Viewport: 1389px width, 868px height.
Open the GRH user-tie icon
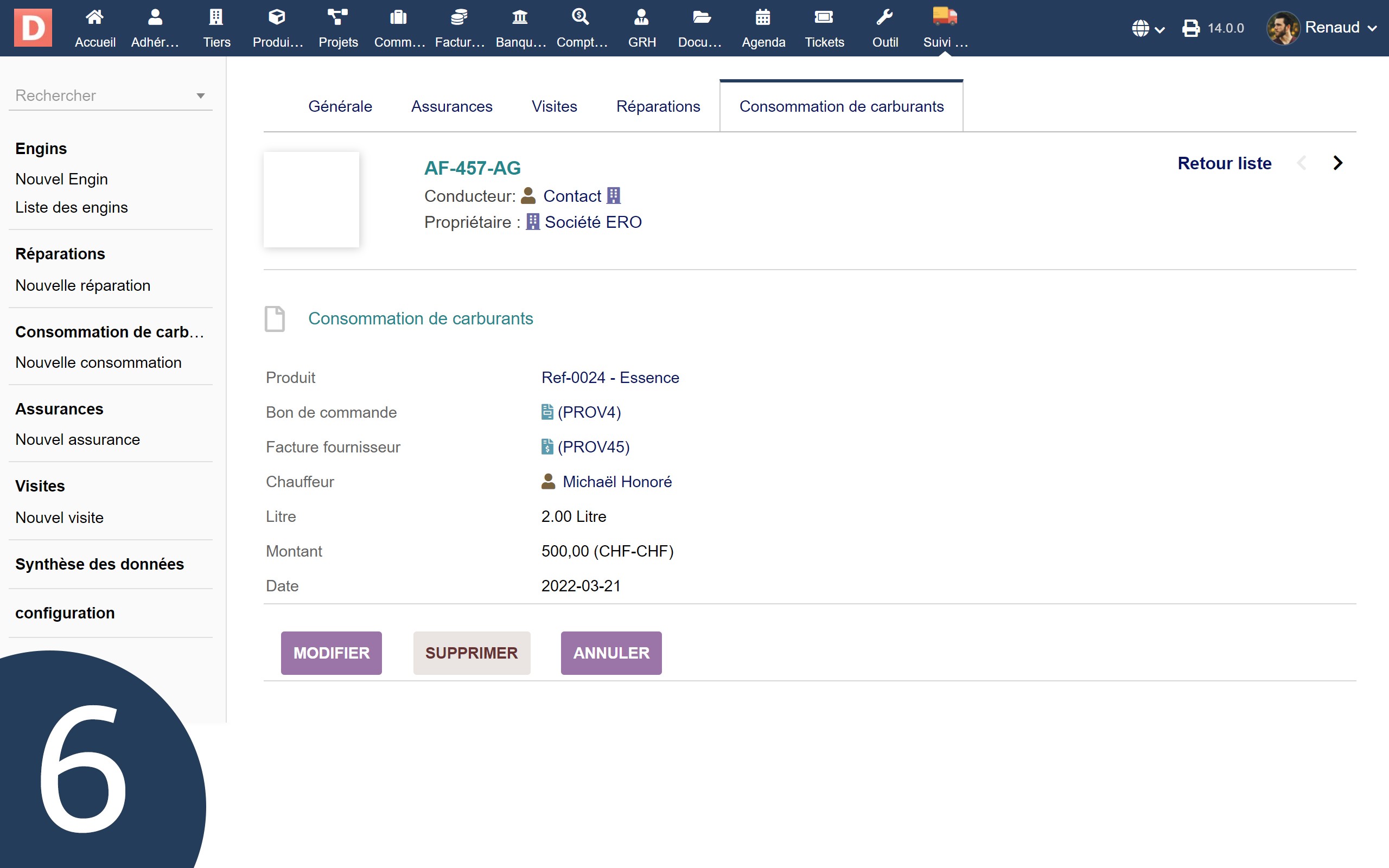pos(642,17)
